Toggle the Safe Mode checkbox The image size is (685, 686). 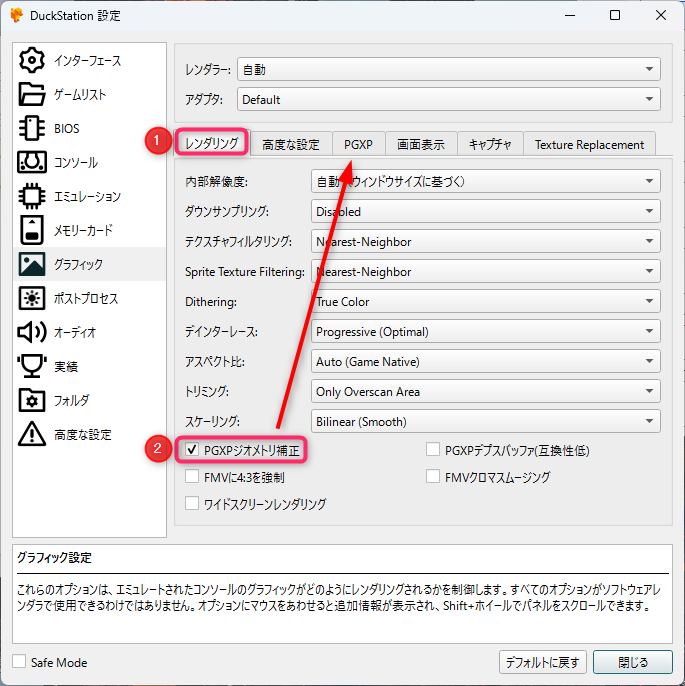click(20, 662)
